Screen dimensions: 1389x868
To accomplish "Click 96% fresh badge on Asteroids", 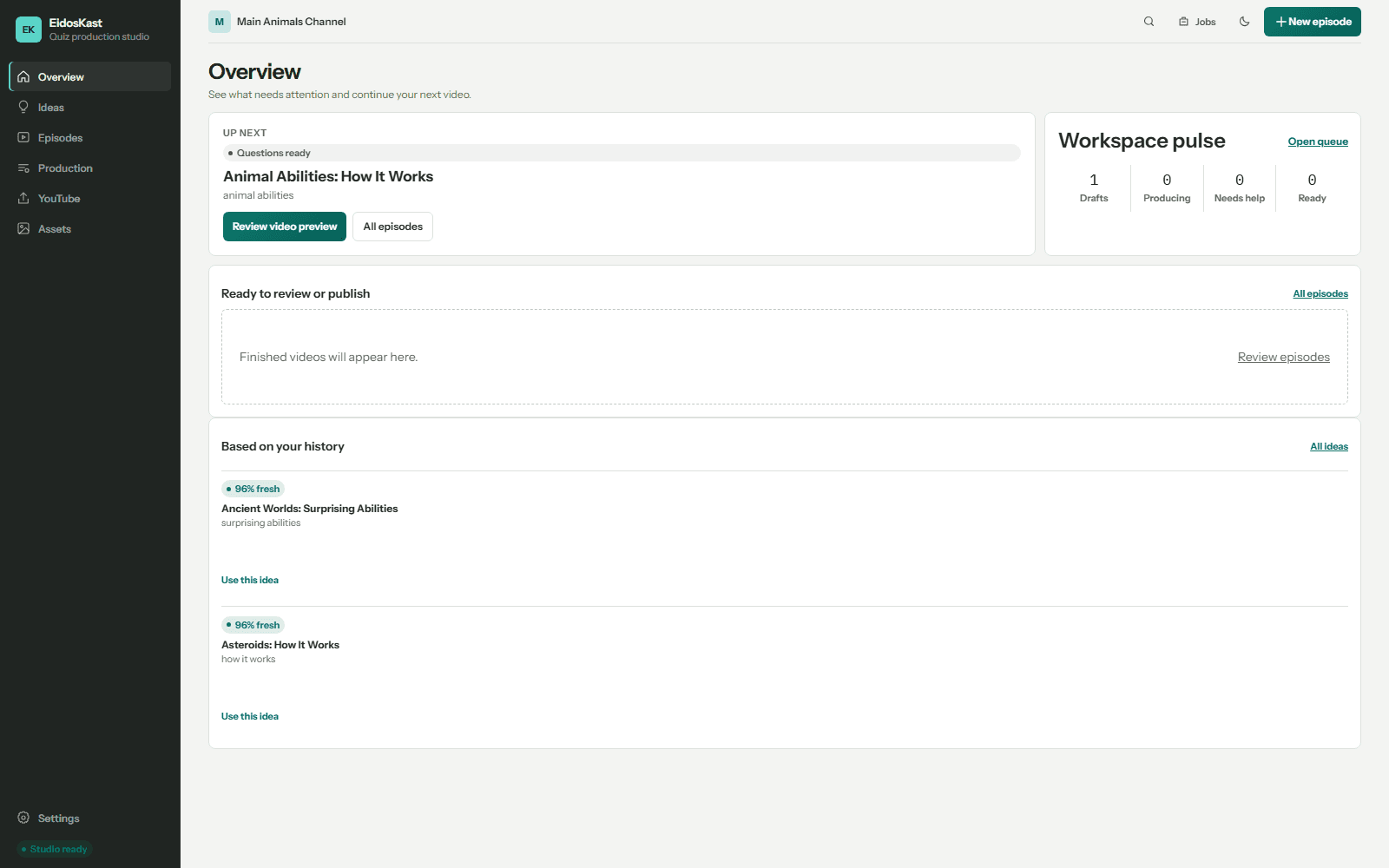I will pos(253,625).
